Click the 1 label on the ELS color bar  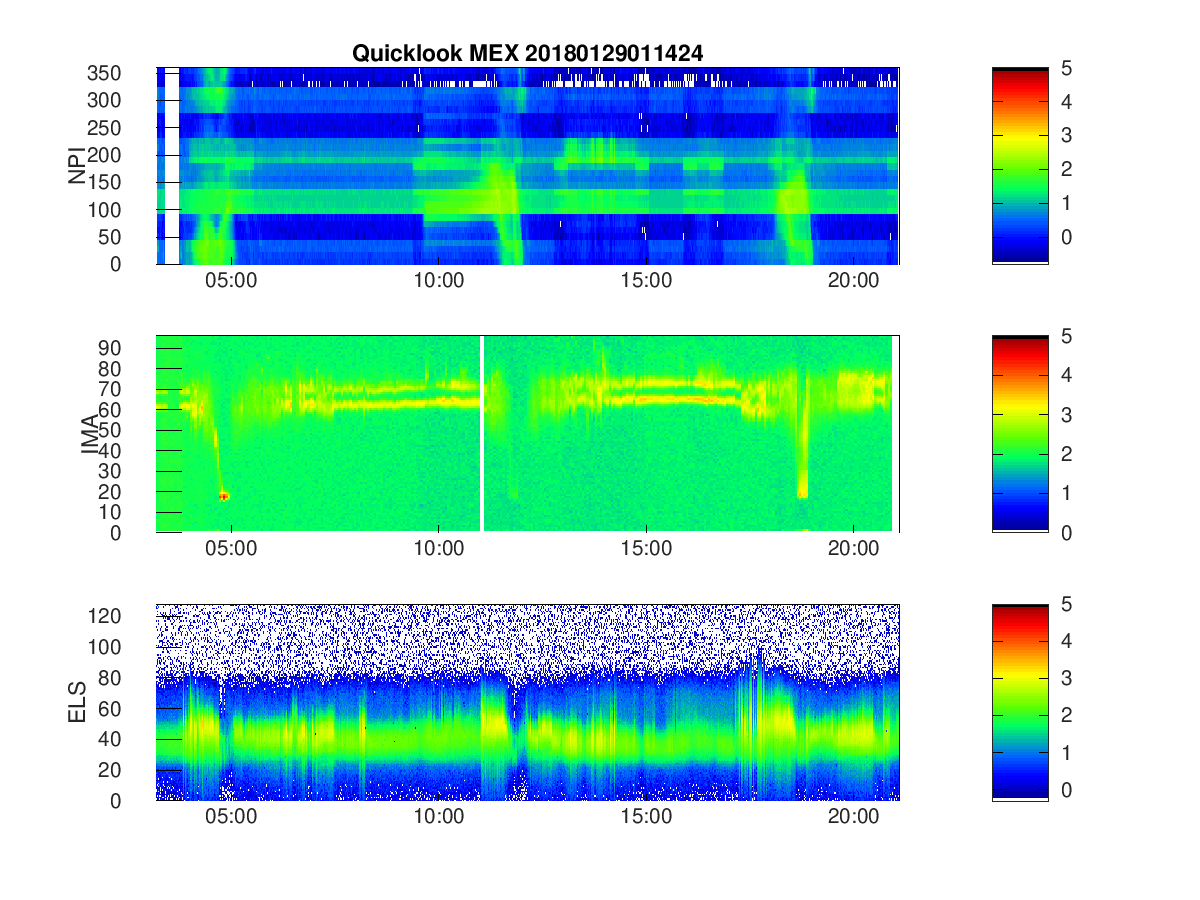[1066, 752]
